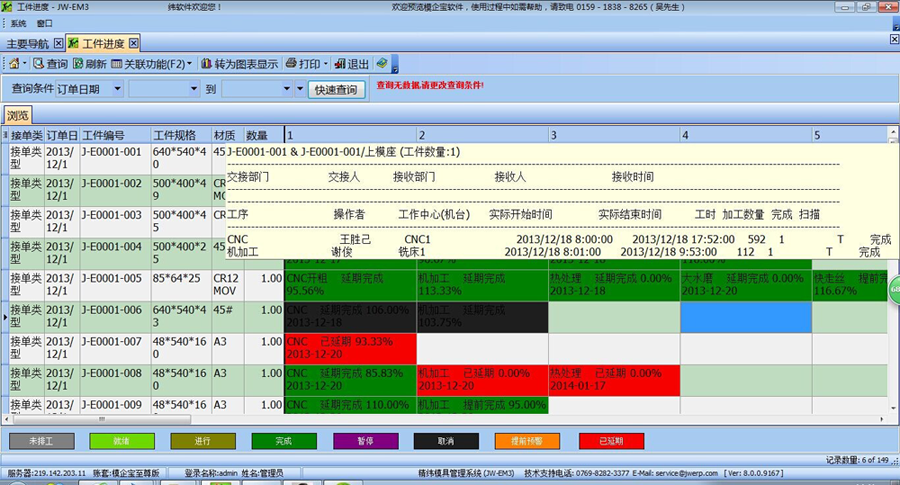Click the 暂停 purple legend swatch
Image resolution: width=900 pixels, height=485 pixels.
point(366,441)
